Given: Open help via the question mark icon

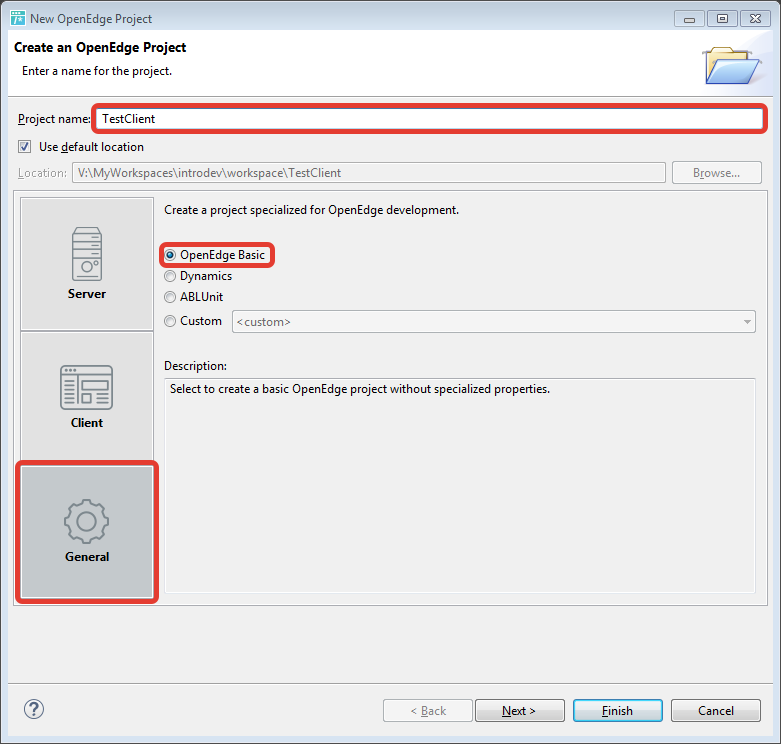Looking at the screenshot, I should click(x=34, y=709).
